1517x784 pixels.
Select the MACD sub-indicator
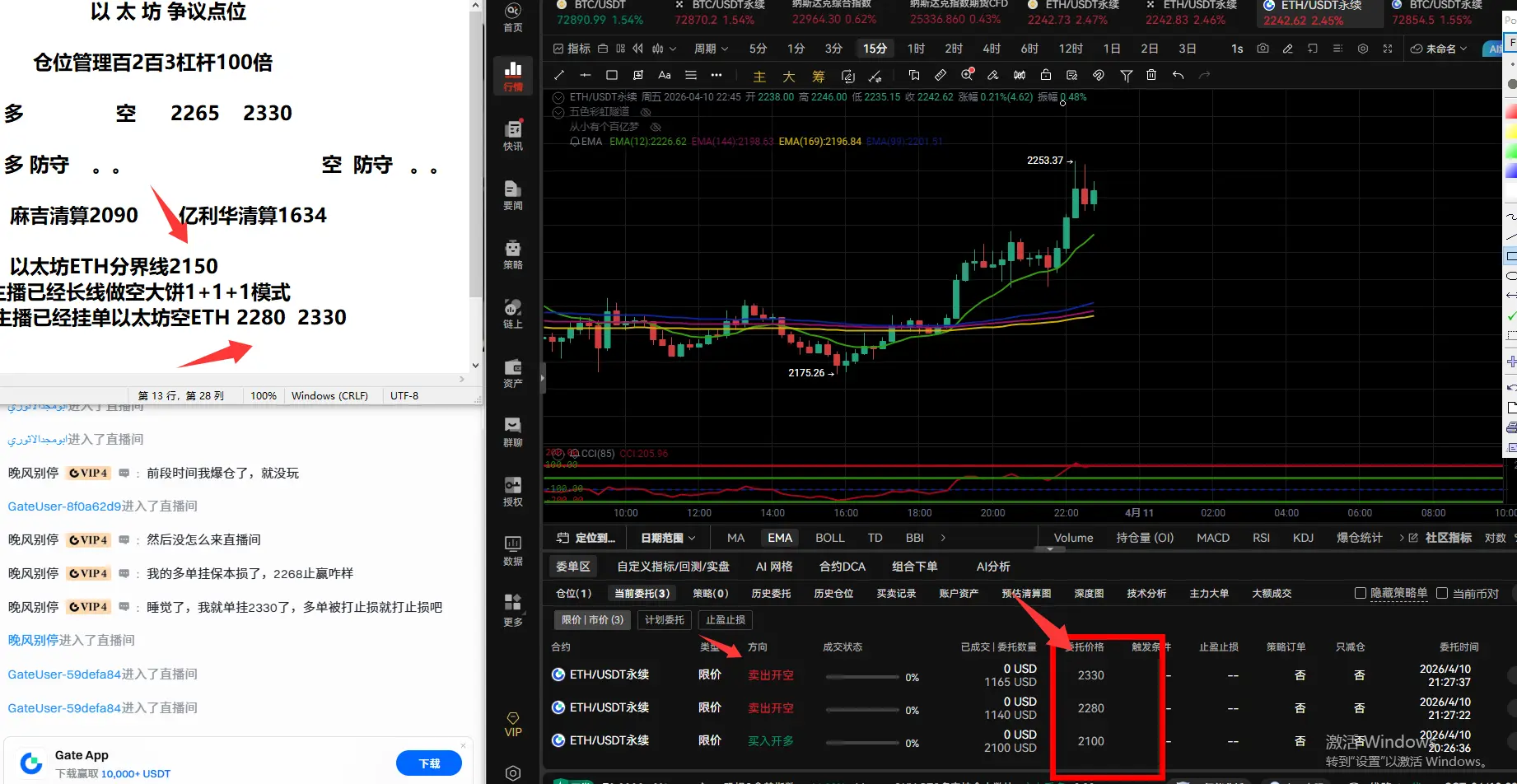tap(1213, 538)
